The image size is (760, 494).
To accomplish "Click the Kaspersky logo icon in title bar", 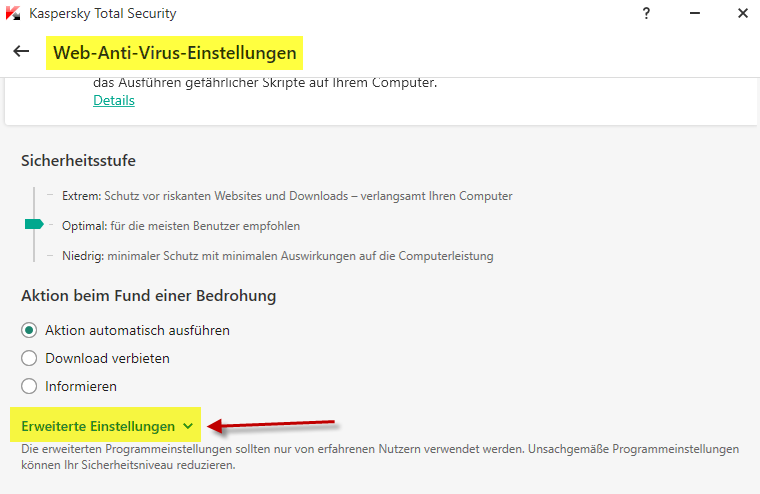I will [13, 13].
